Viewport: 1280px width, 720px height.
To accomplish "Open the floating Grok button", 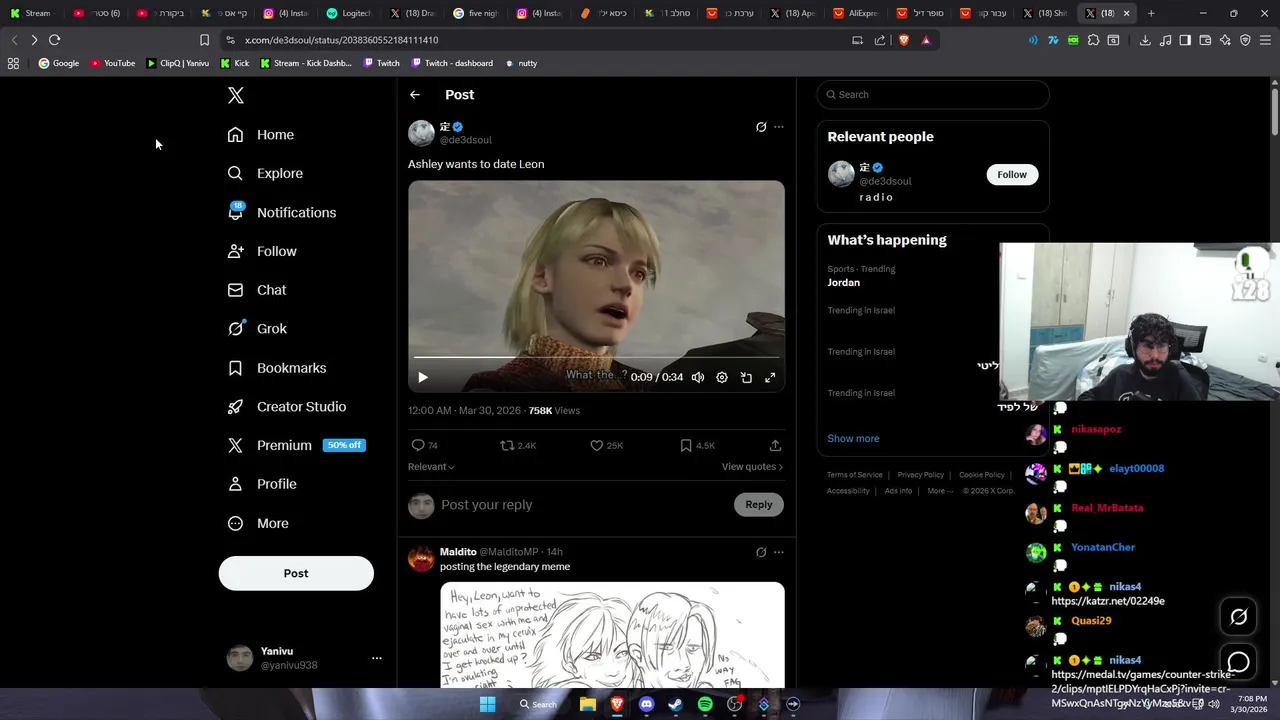I will click(1238, 617).
